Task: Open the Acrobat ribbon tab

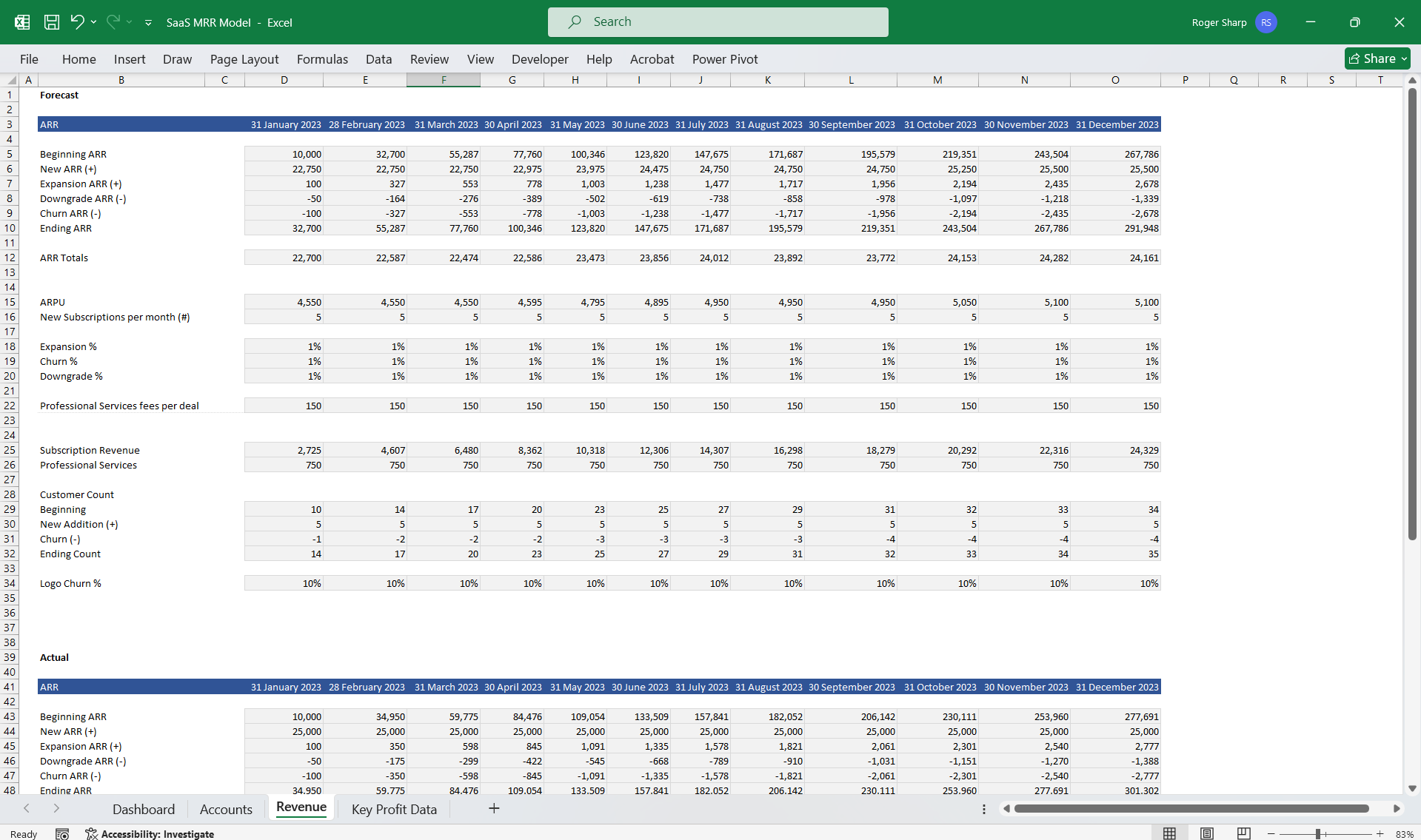Action: 652,59
